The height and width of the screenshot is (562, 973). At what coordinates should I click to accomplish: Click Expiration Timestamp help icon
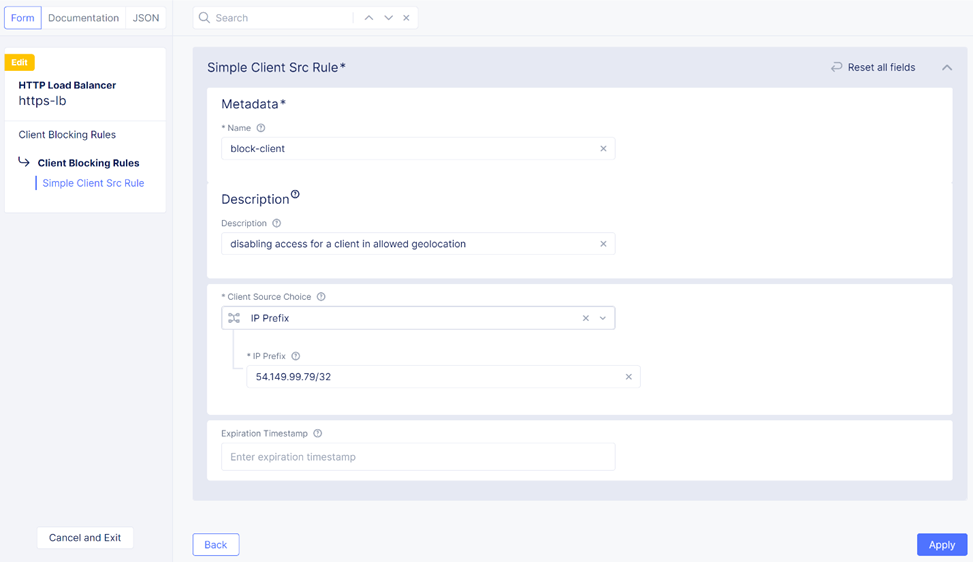(x=318, y=434)
